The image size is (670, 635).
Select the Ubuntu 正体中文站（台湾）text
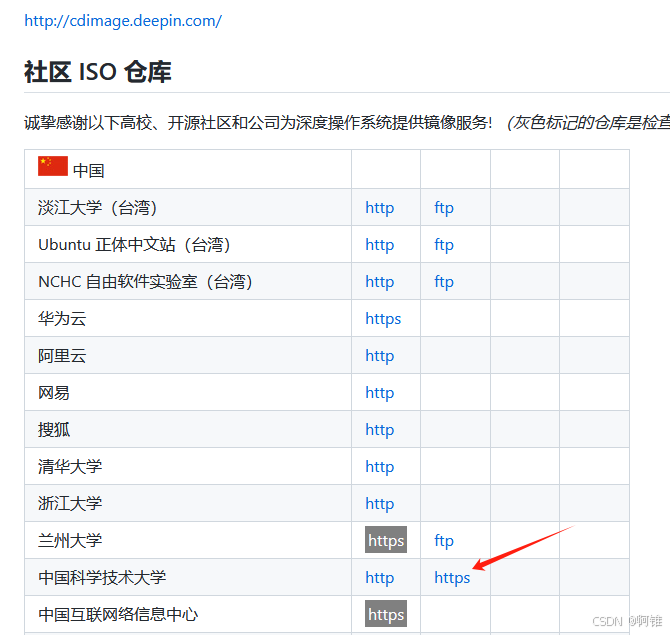click(x=135, y=245)
